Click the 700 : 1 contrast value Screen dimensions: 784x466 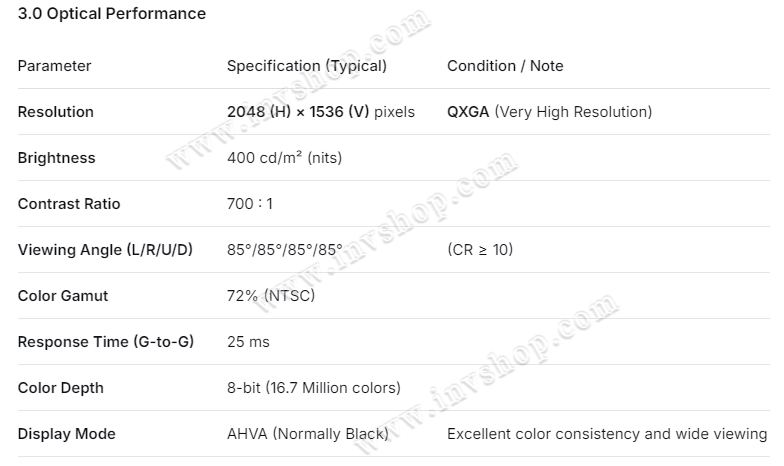coord(250,204)
